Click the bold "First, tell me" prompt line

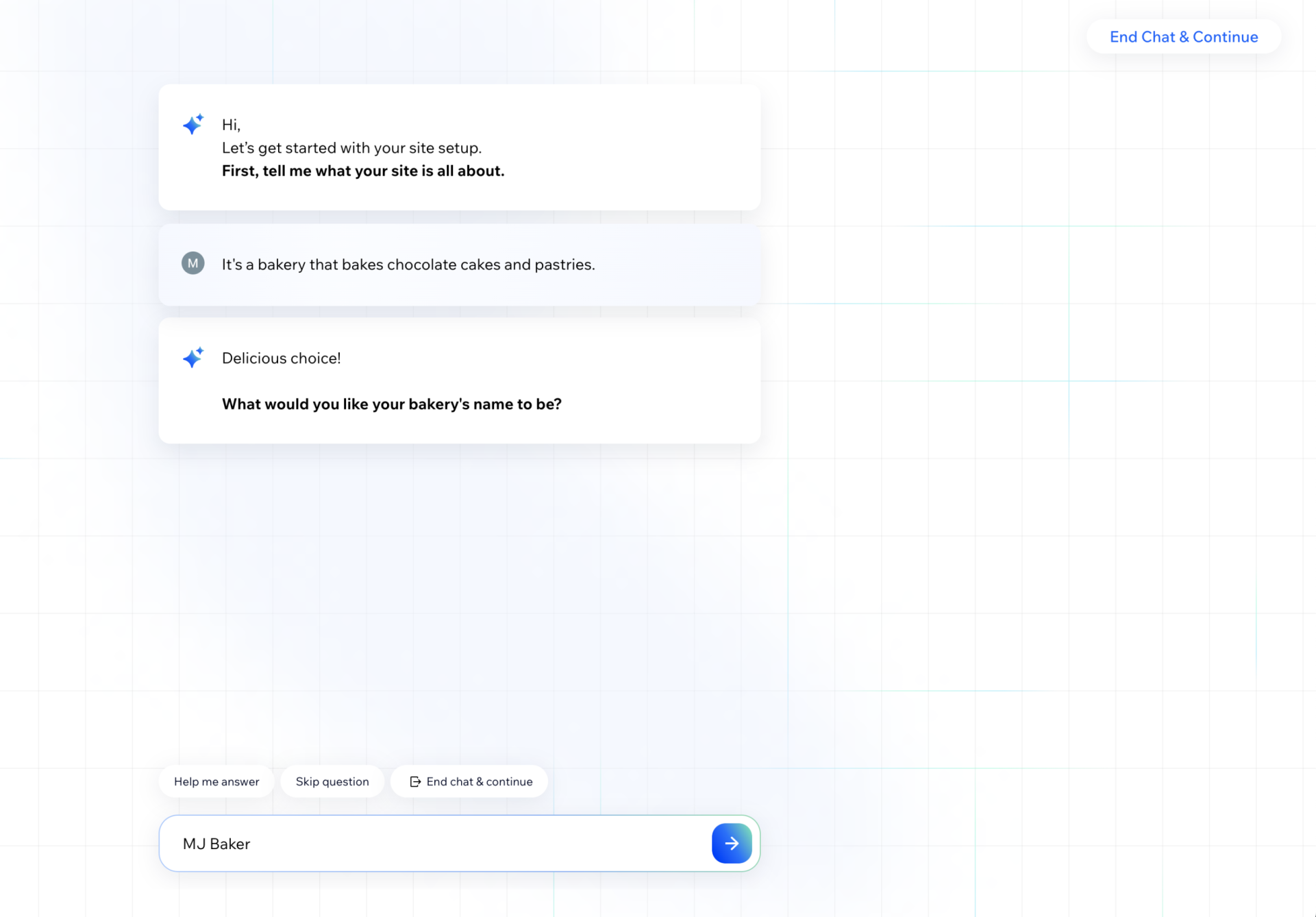tap(363, 171)
